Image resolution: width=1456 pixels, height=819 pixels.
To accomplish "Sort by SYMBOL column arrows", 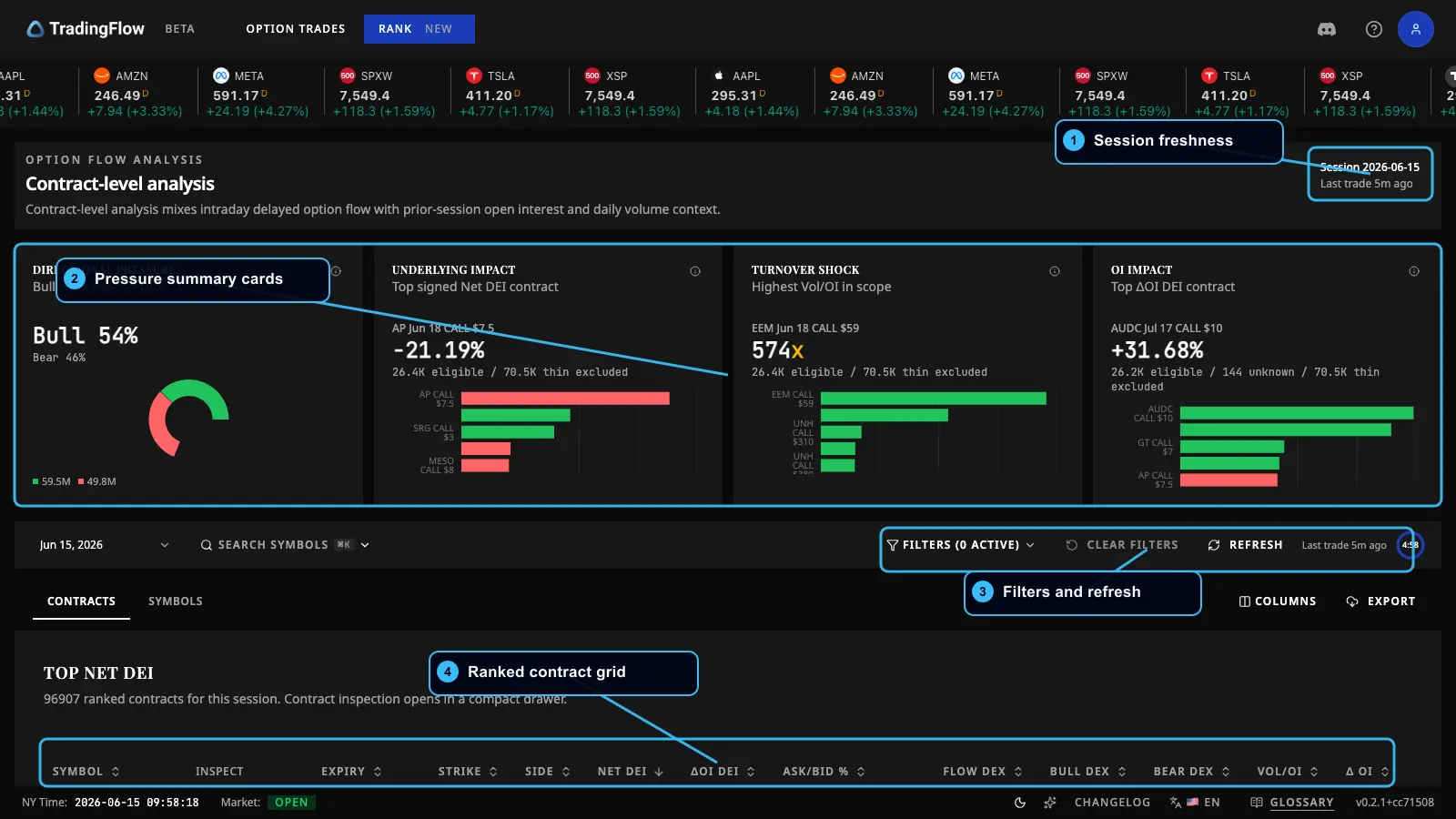I will point(116,772).
